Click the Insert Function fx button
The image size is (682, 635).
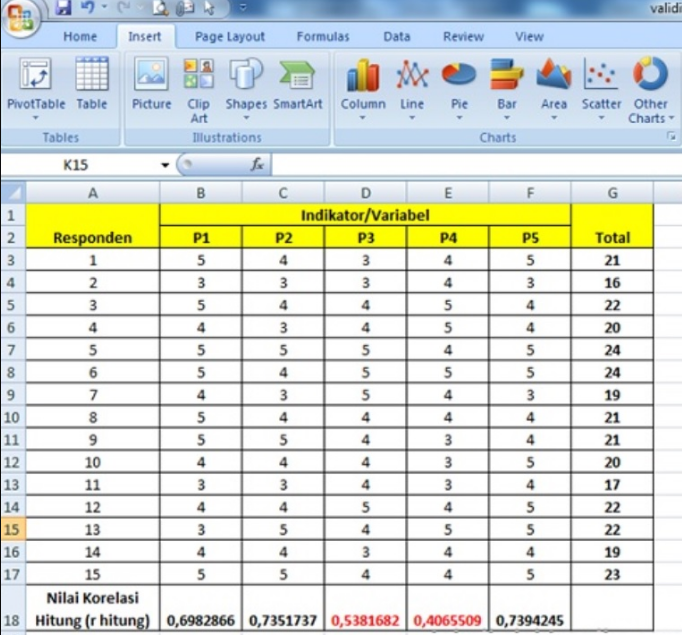click(x=257, y=164)
